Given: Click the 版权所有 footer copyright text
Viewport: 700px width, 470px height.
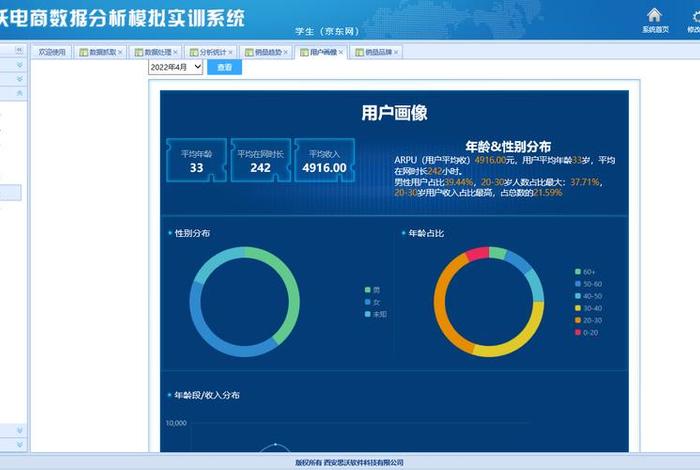Looking at the screenshot, I should pyautogui.click(x=349, y=462).
